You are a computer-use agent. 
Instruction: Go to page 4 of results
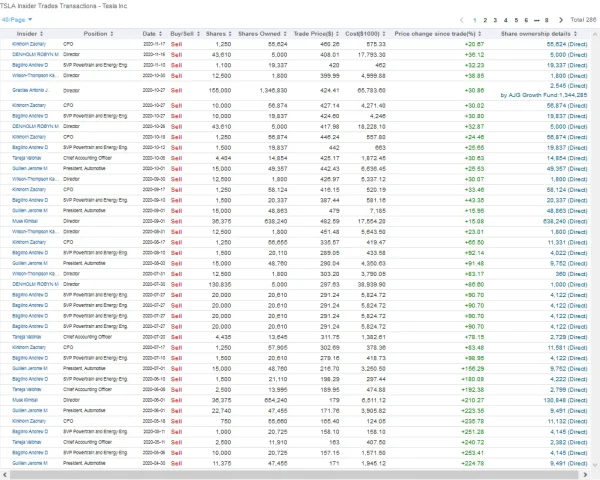(x=505, y=20)
